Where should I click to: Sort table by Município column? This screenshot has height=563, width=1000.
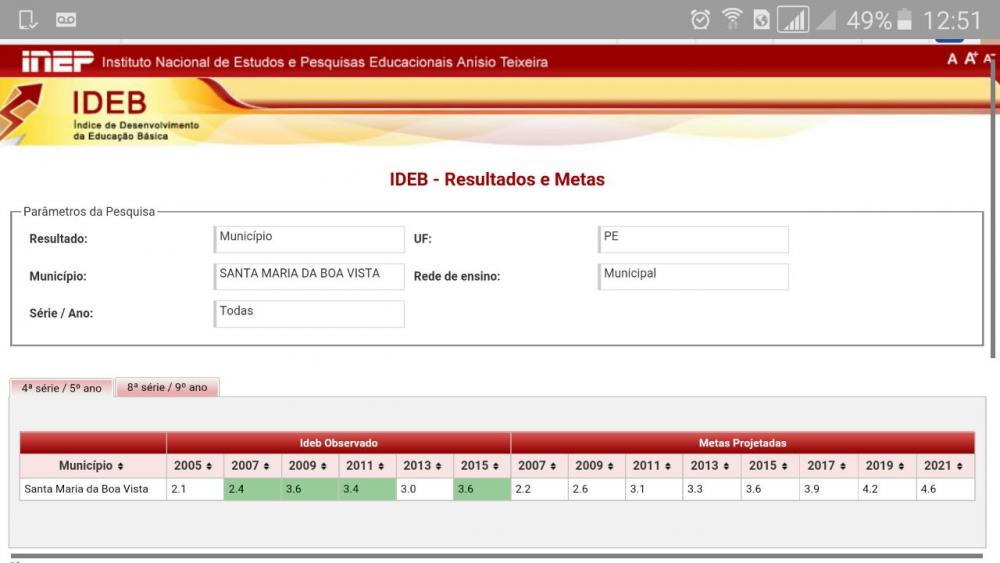tap(91, 466)
